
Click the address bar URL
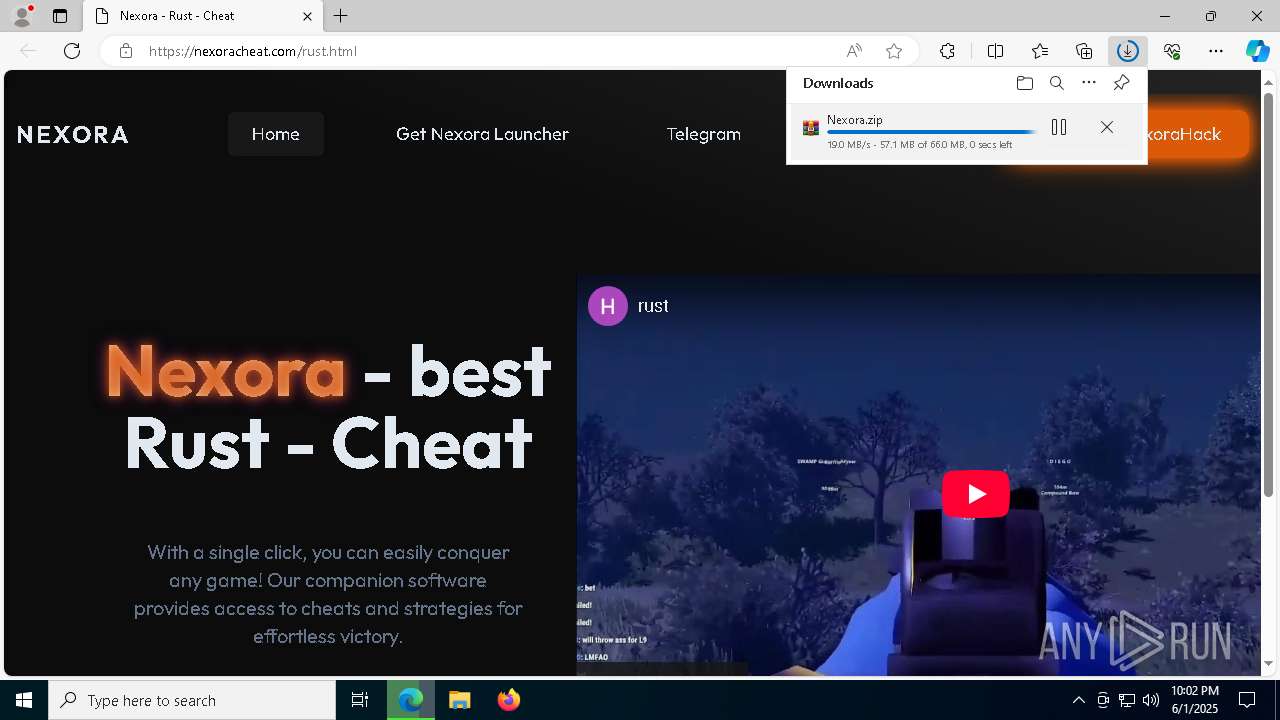coord(253,51)
